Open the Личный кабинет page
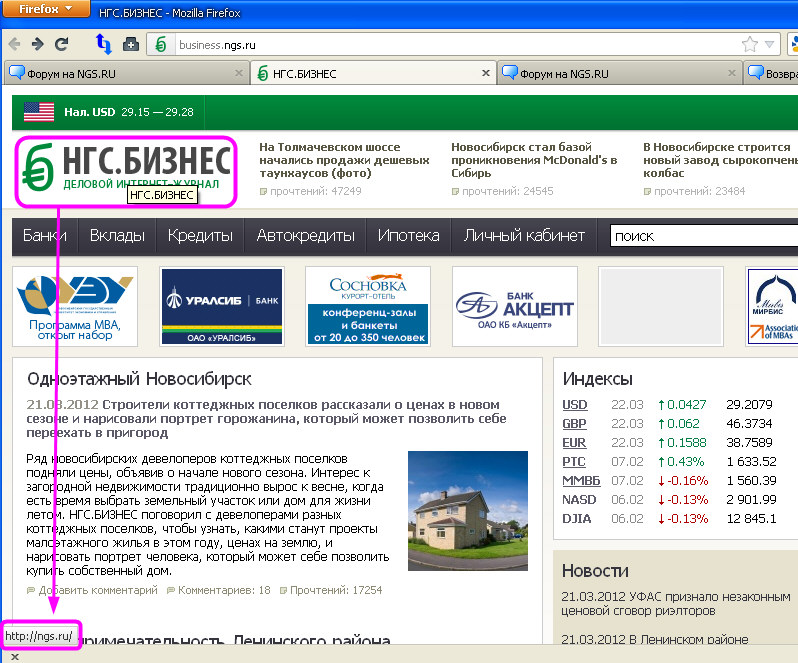 click(x=524, y=236)
